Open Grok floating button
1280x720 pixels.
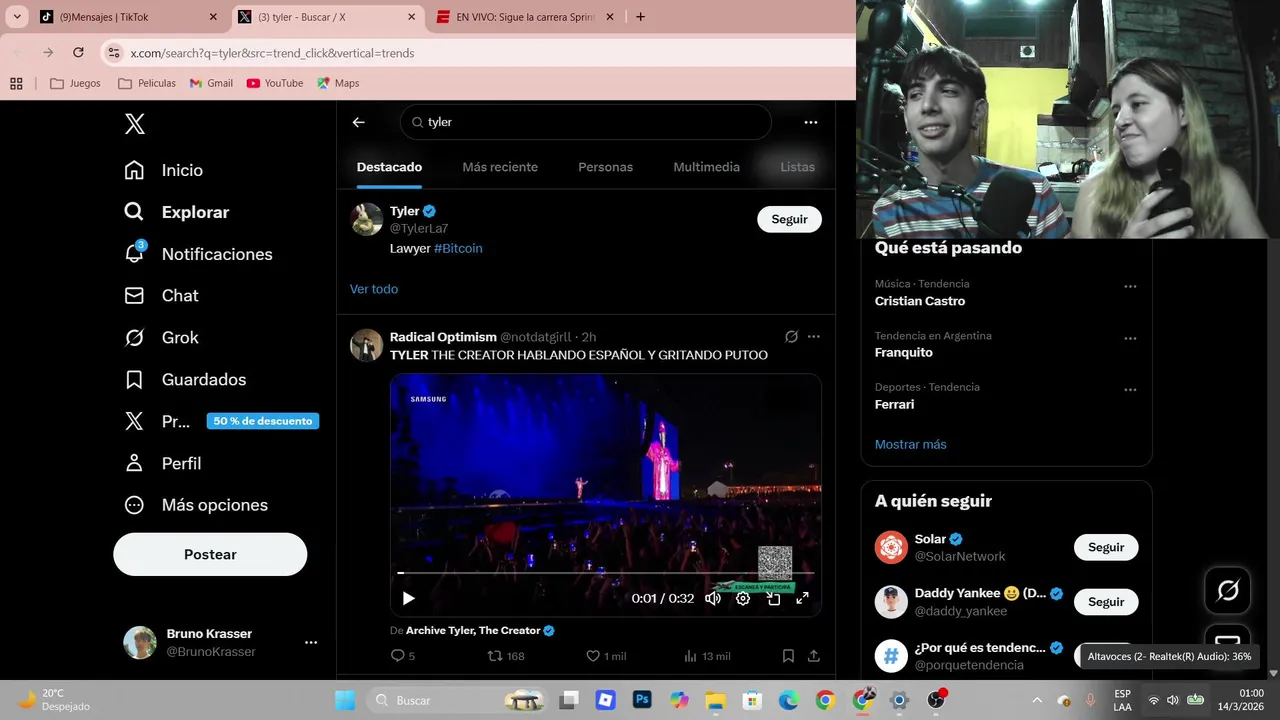click(x=1228, y=591)
